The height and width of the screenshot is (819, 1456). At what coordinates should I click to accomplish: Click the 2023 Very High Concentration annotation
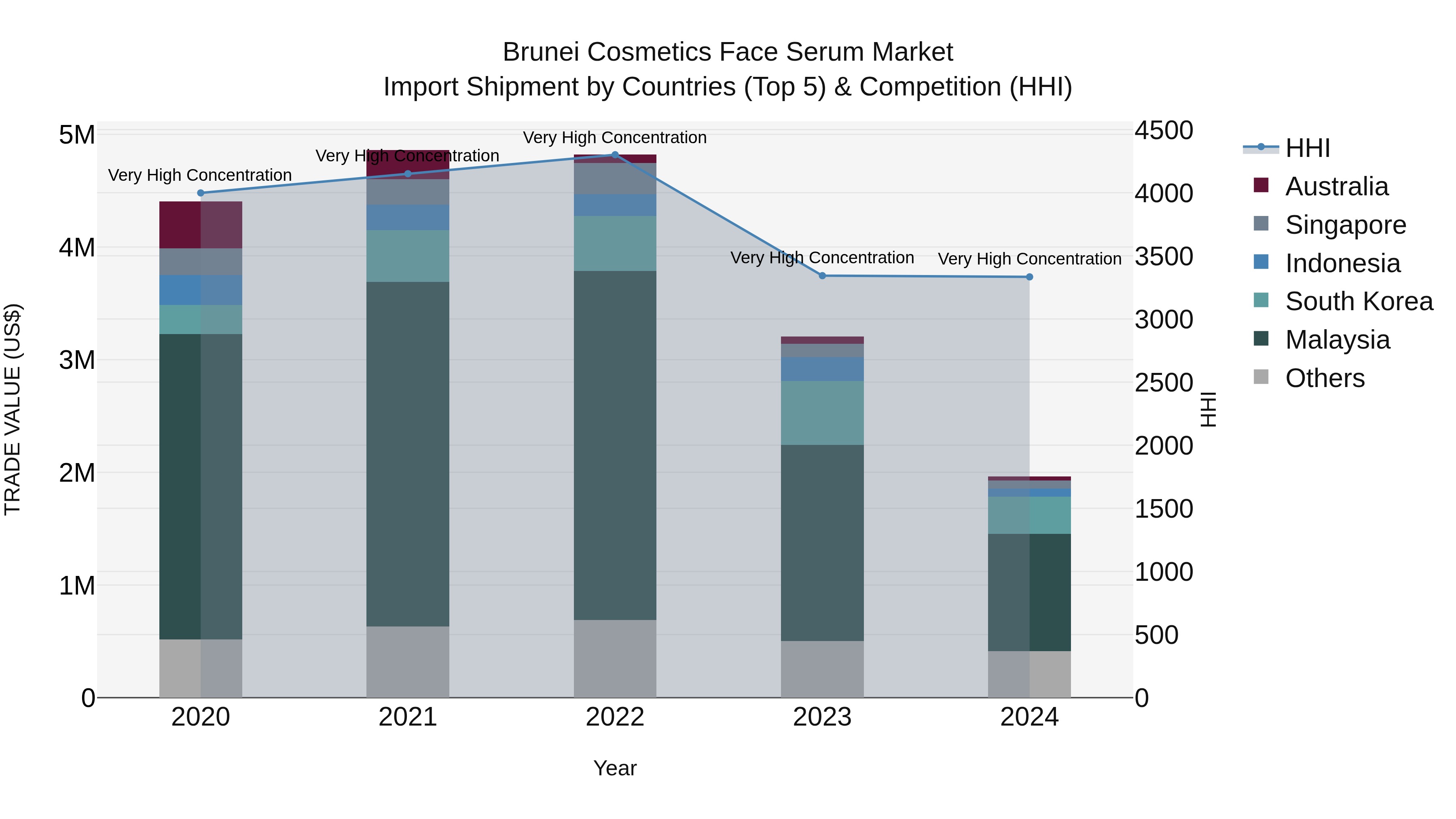pos(822,258)
